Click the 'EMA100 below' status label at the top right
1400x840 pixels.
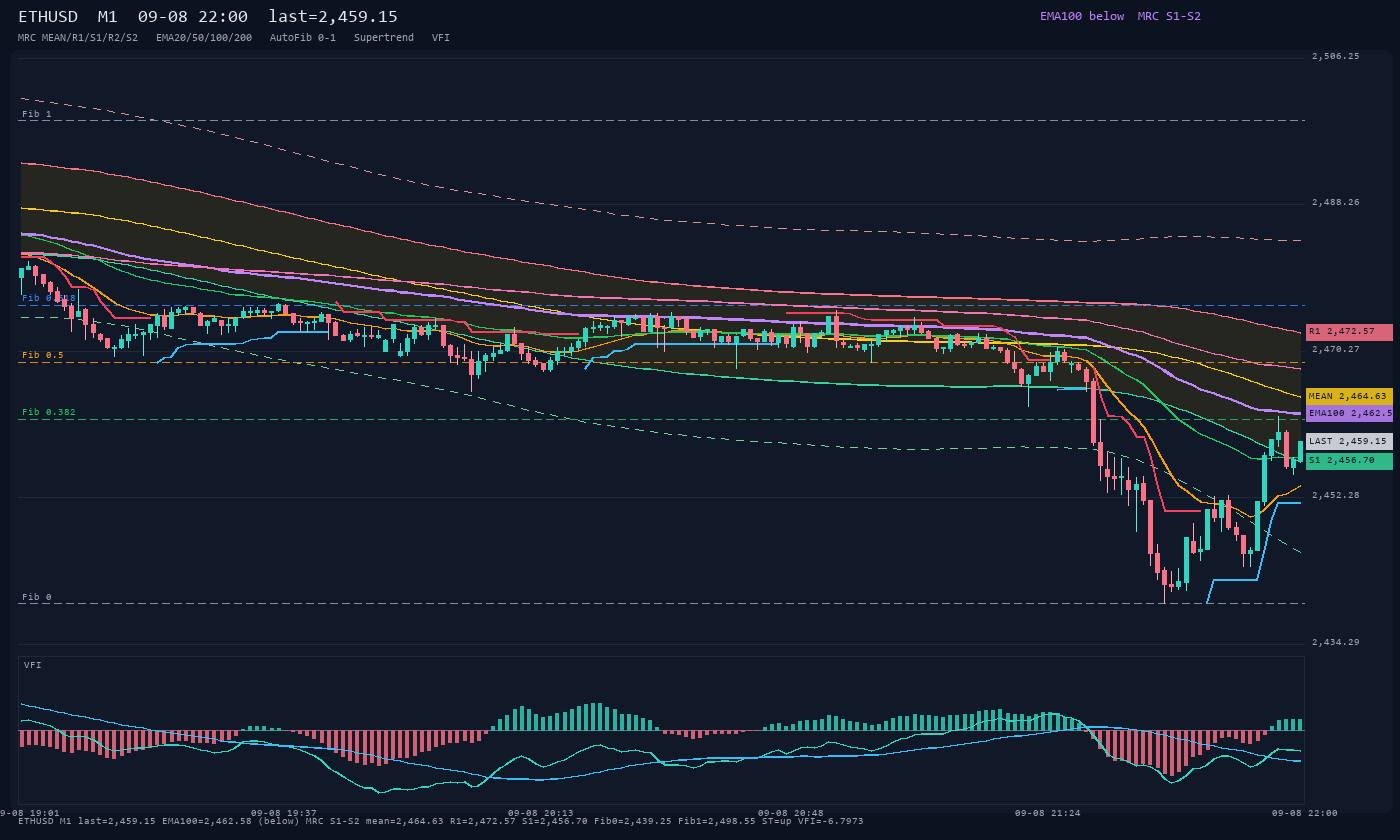pyautogui.click(x=1082, y=16)
